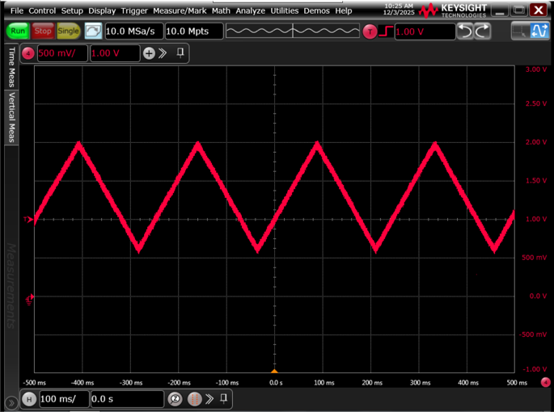
Task: Click the orange trigger time marker
Action: click(274, 371)
